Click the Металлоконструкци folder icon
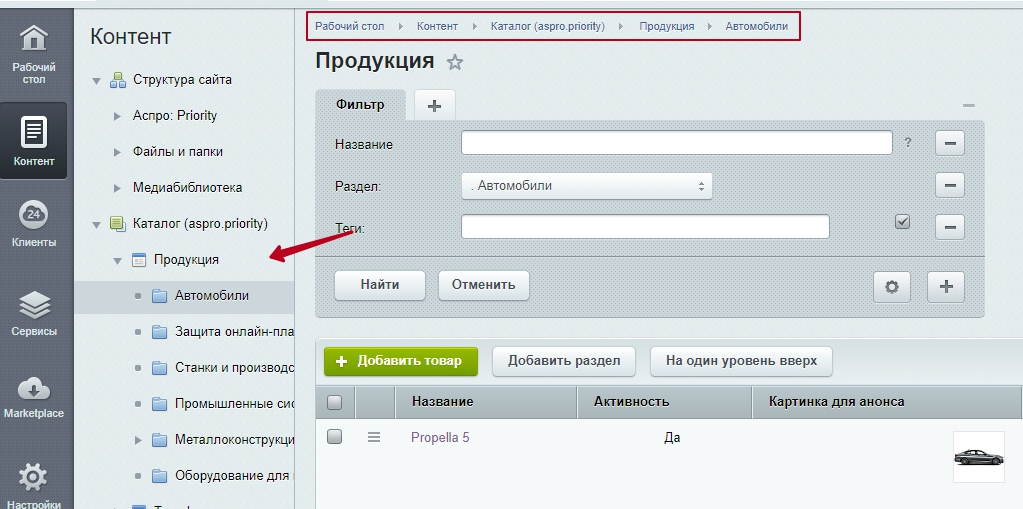The height and width of the screenshot is (509, 1023). click(160, 440)
